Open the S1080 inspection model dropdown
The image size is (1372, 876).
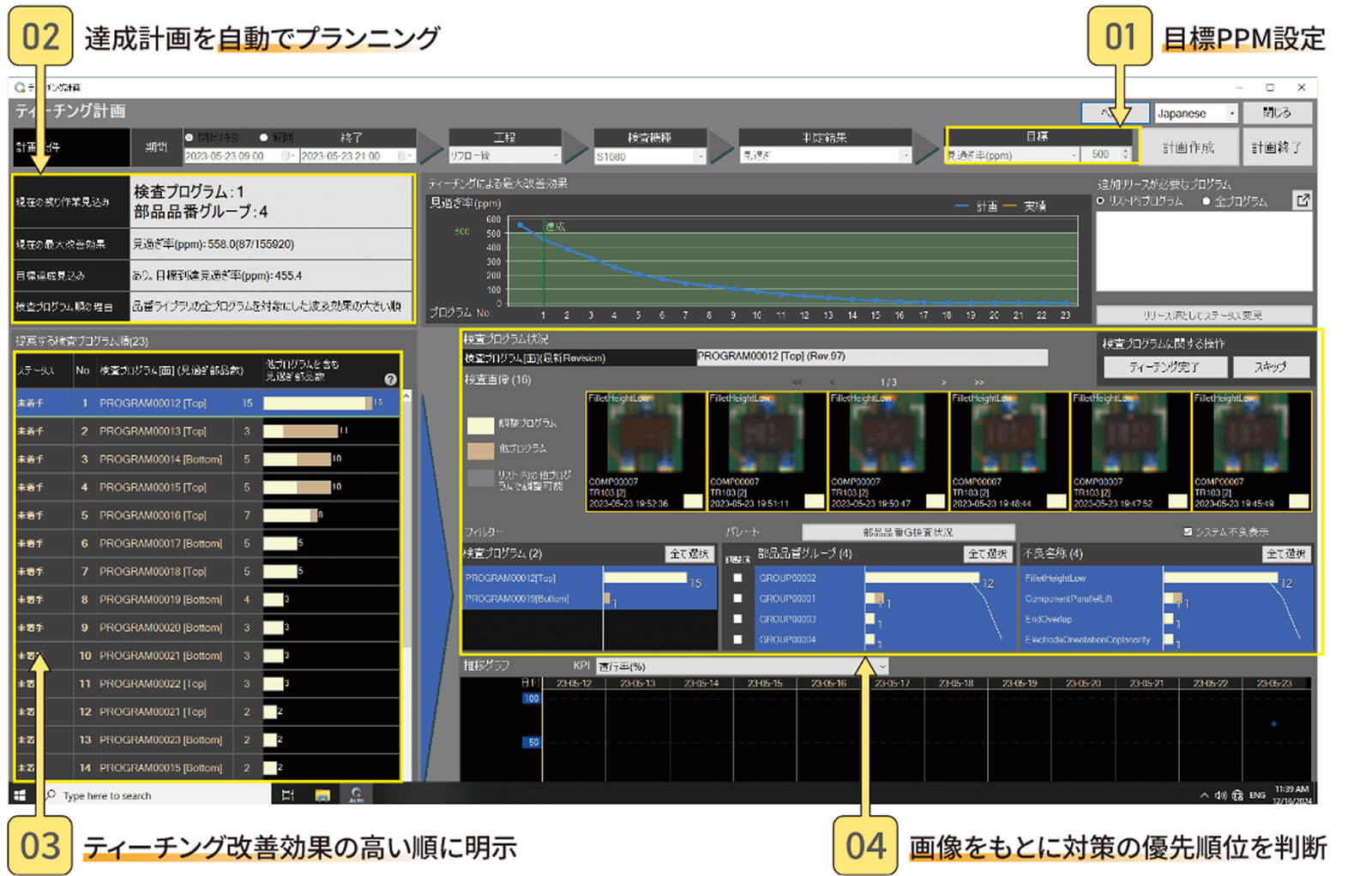(x=650, y=156)
